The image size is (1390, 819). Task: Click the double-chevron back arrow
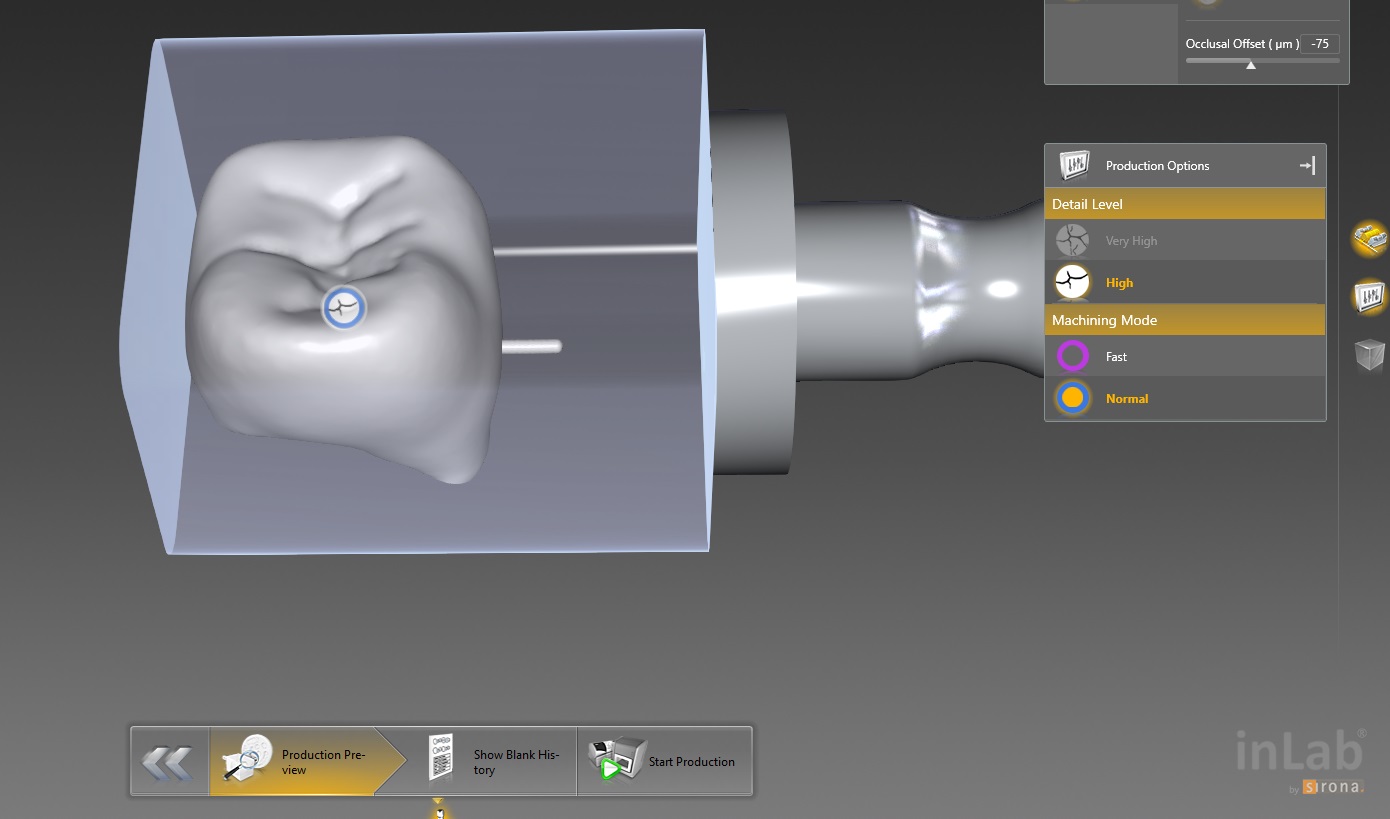[x=167, y=762]
